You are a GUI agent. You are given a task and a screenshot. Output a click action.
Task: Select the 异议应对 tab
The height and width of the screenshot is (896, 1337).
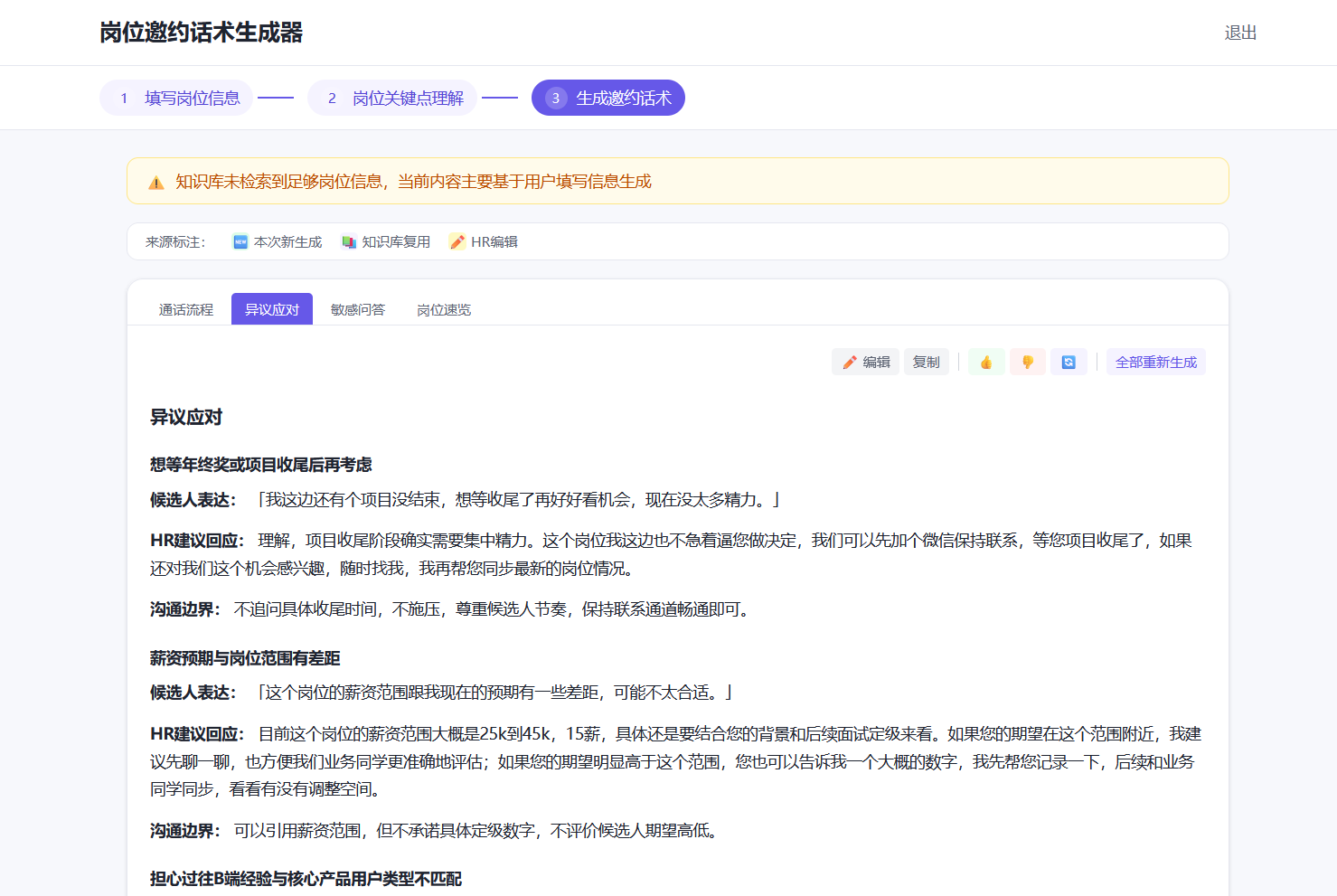pos(272,309)
